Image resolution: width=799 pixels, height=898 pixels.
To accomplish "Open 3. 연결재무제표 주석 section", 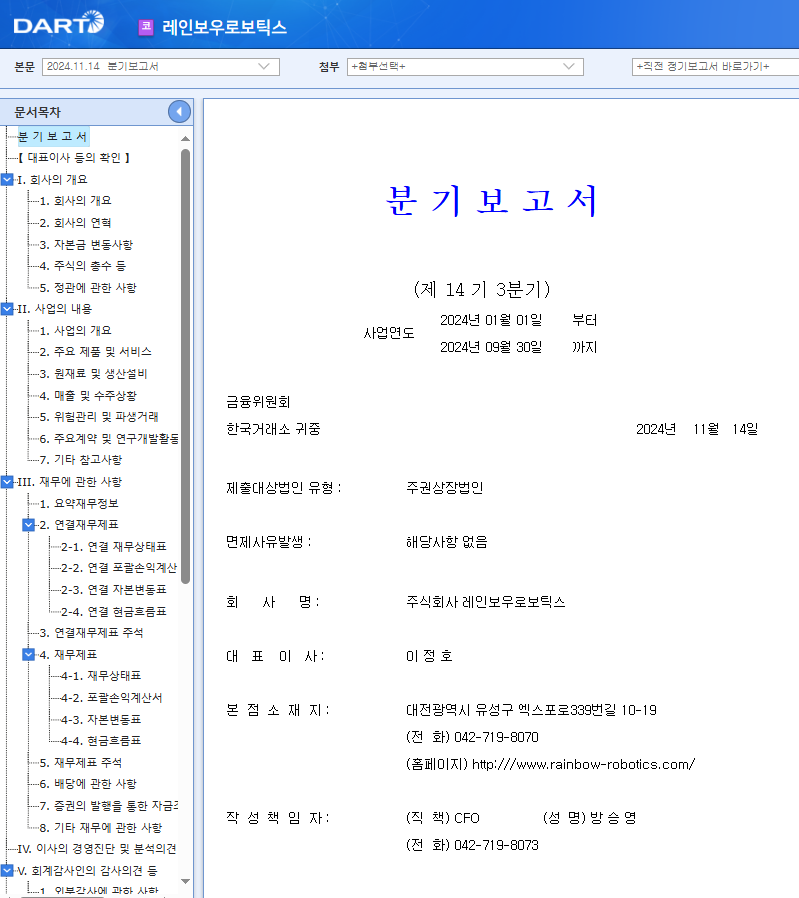I will pos(92,633).
